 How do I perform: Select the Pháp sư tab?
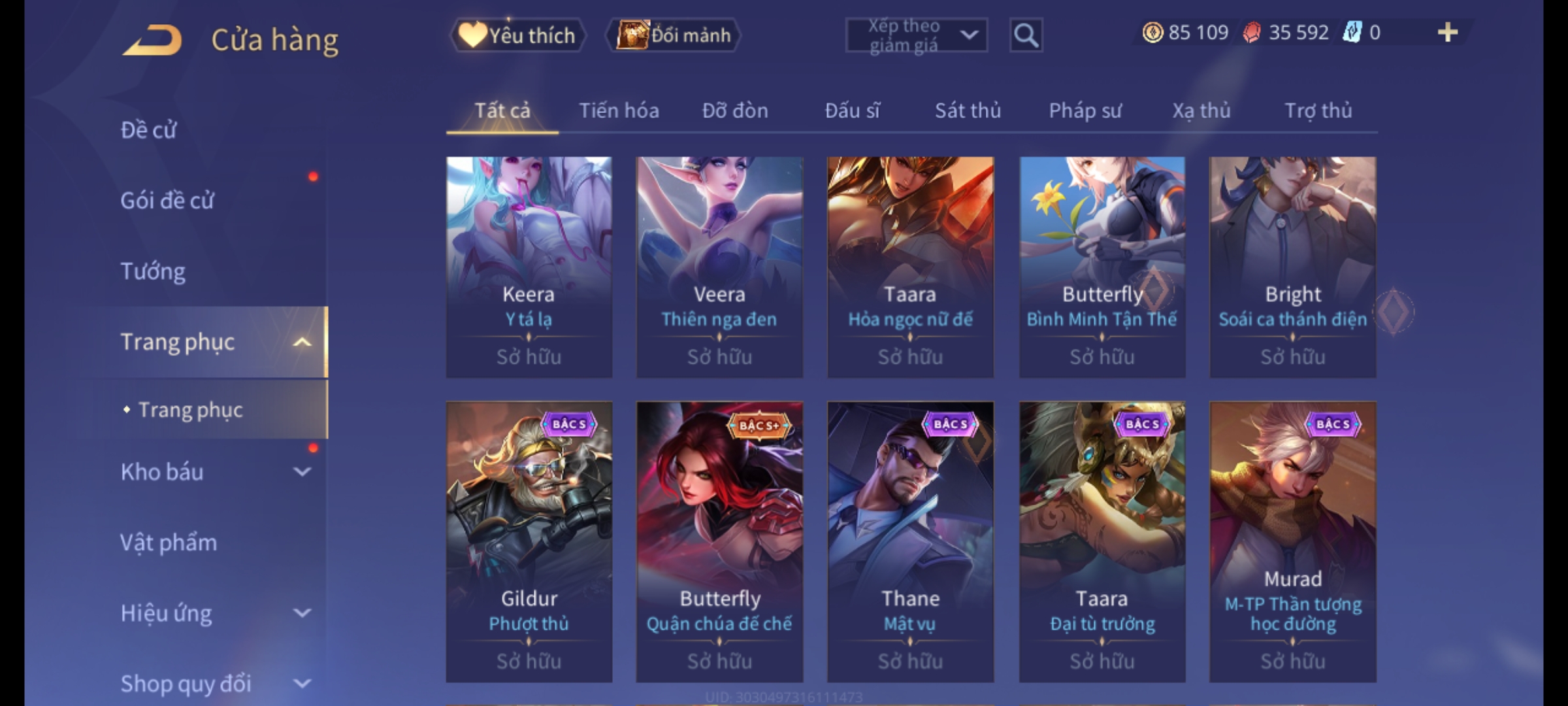click(x=1085, y=110)
